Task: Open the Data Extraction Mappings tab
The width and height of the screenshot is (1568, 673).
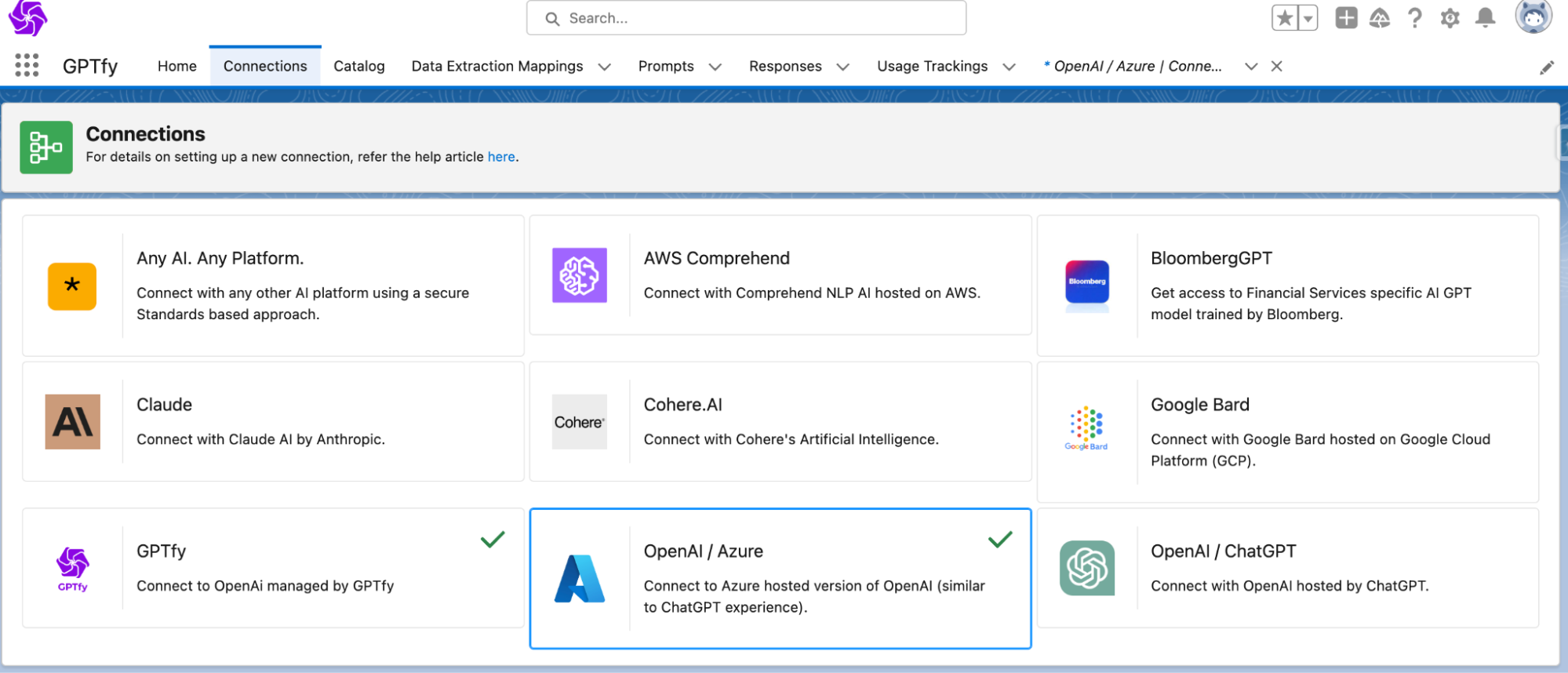Action: point(497,66)
